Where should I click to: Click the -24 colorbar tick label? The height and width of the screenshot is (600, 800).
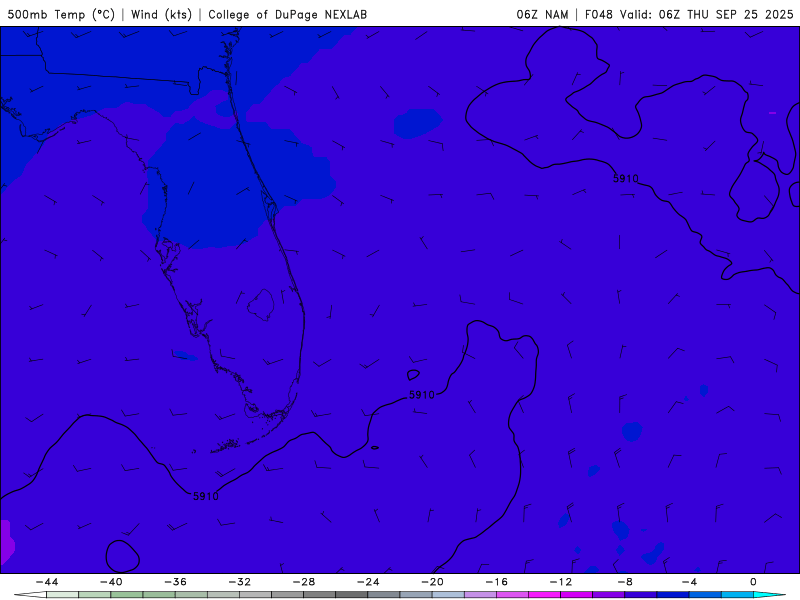(368, 582)
